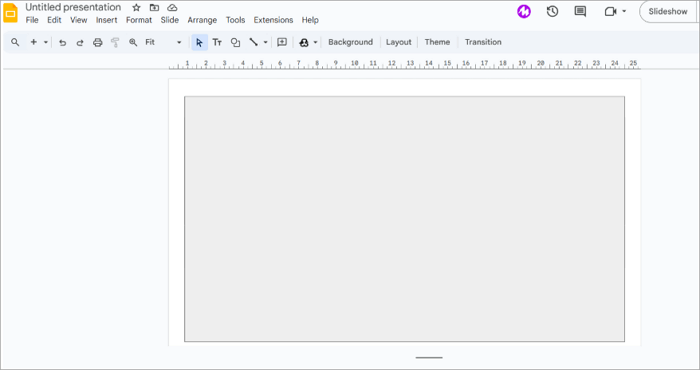The width and height of the screenshot is (700, 370).
Task: Open the Fit zoom level dropdown
Action: tap(163, 42)
